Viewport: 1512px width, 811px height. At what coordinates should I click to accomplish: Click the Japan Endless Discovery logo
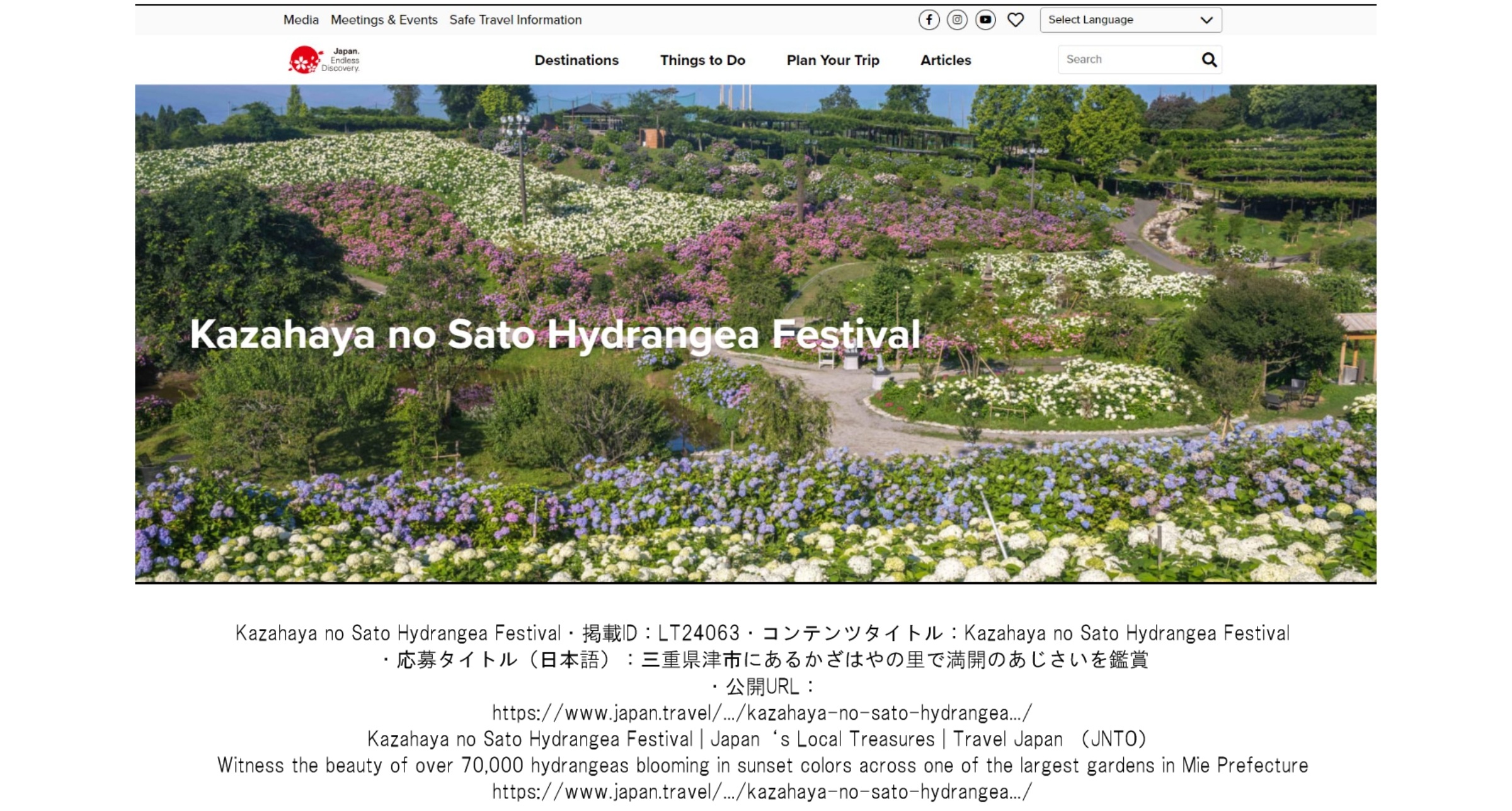coord(324,60)
